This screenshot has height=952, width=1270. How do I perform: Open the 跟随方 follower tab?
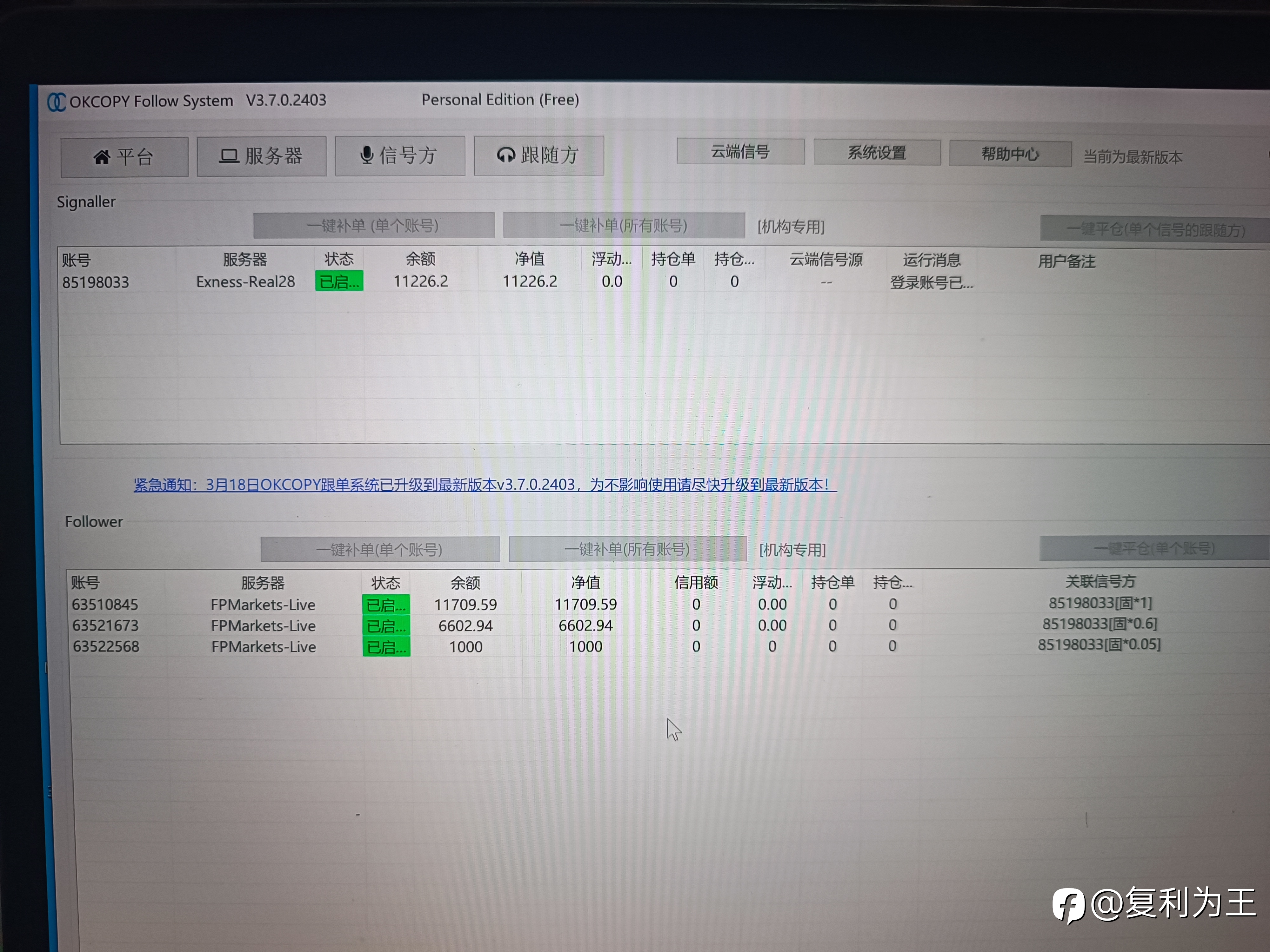538,155
